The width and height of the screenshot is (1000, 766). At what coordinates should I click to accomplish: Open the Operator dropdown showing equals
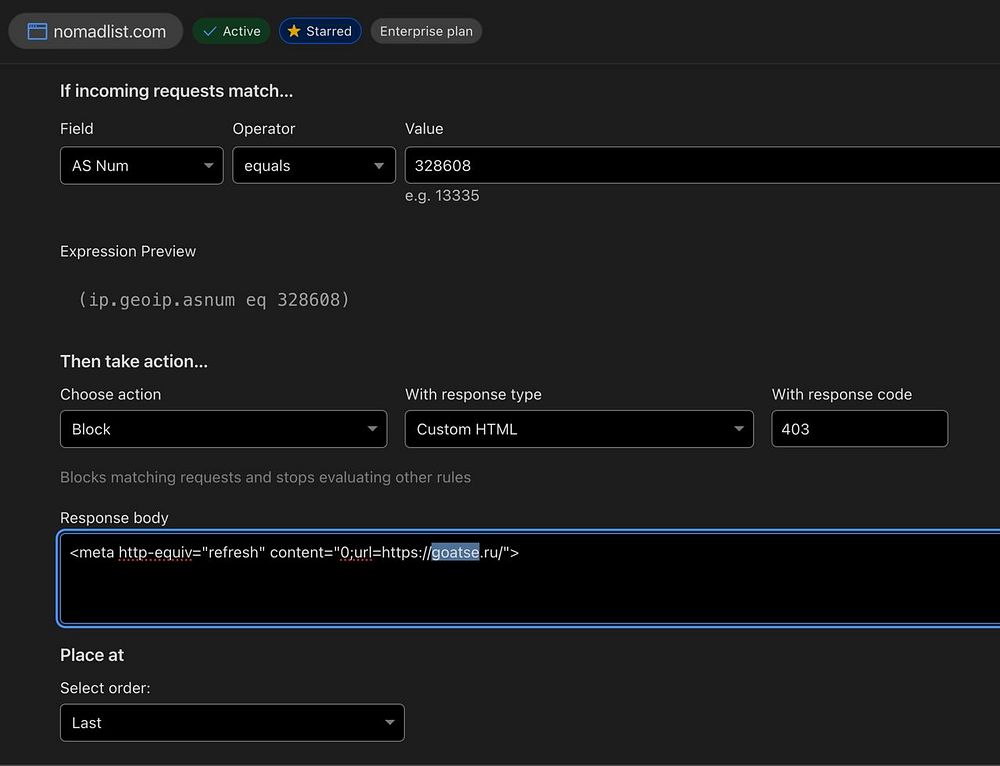(x=314, y=166)
